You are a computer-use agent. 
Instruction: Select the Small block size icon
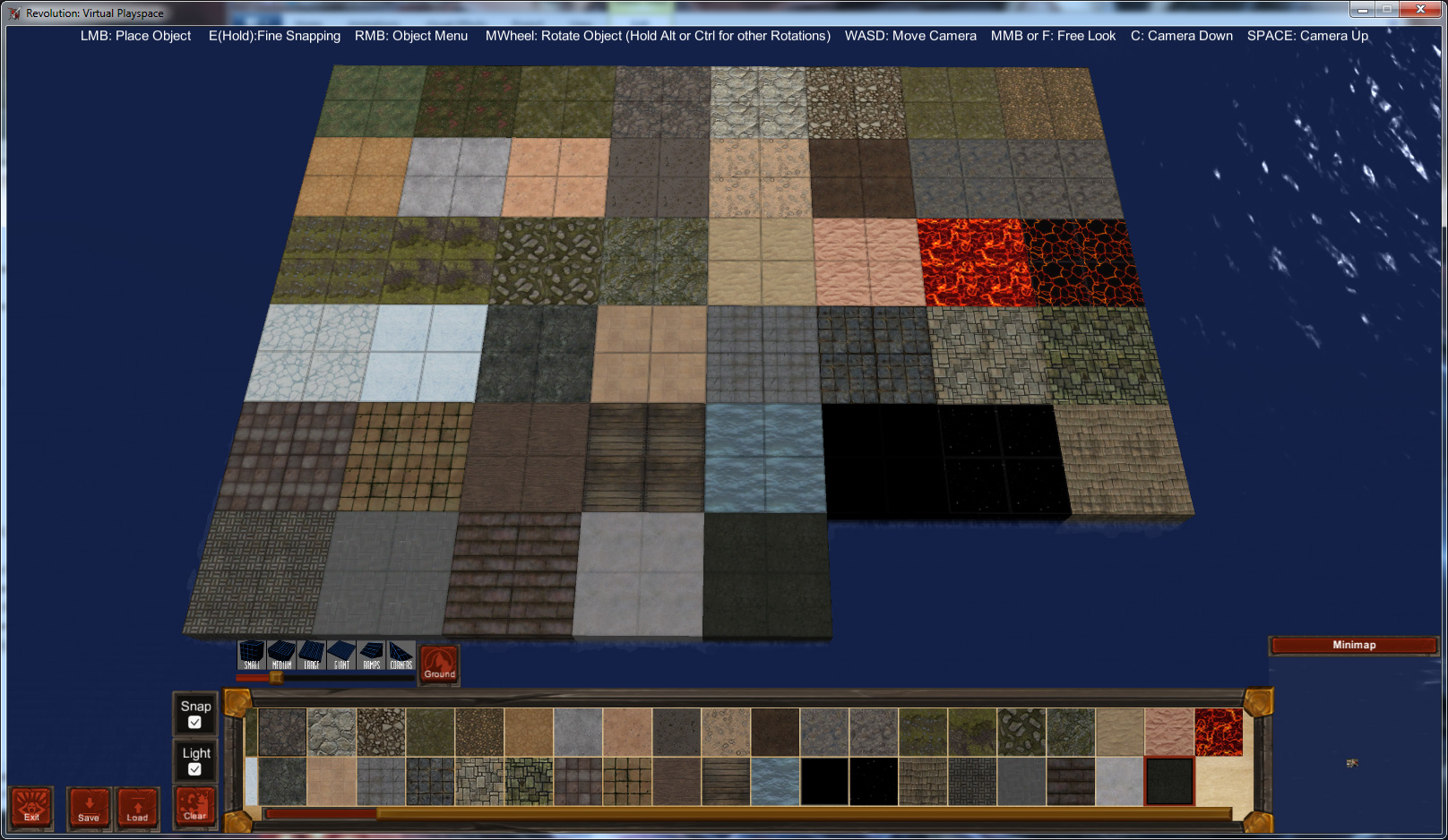coord(251,656)
